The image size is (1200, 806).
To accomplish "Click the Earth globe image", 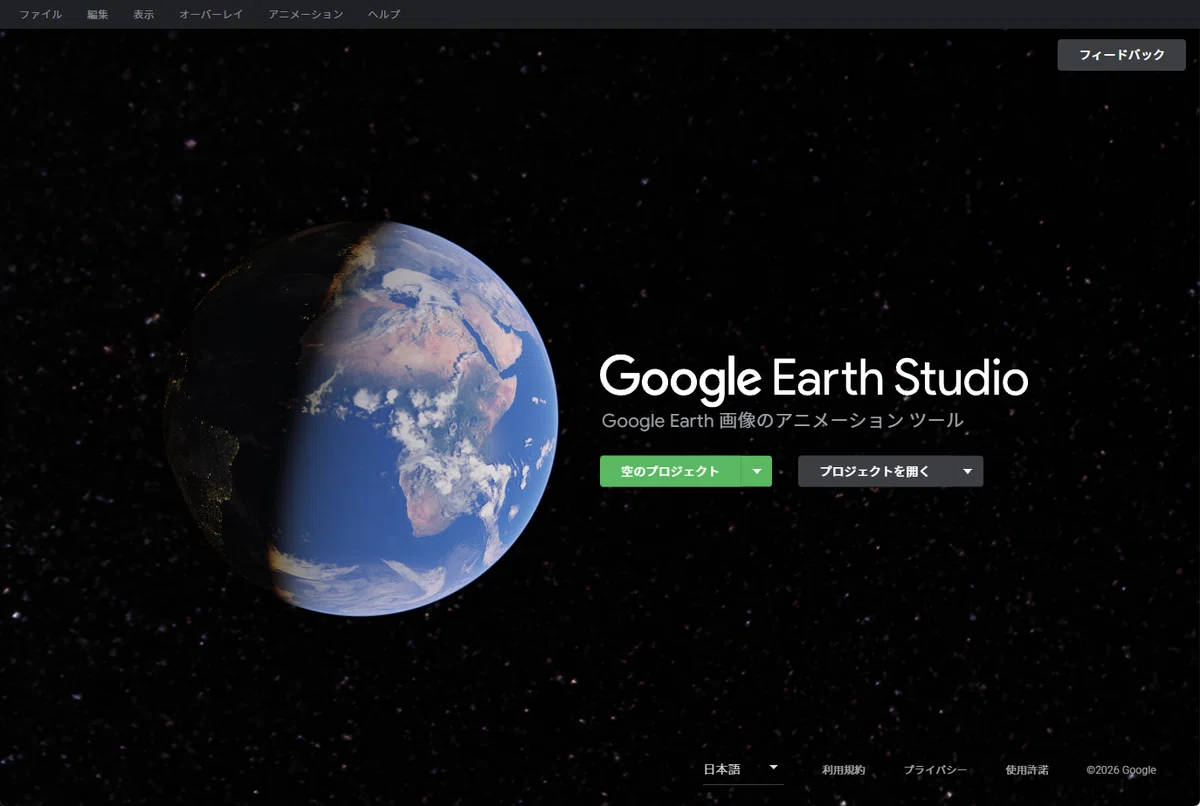I will [x=362, y=418].
